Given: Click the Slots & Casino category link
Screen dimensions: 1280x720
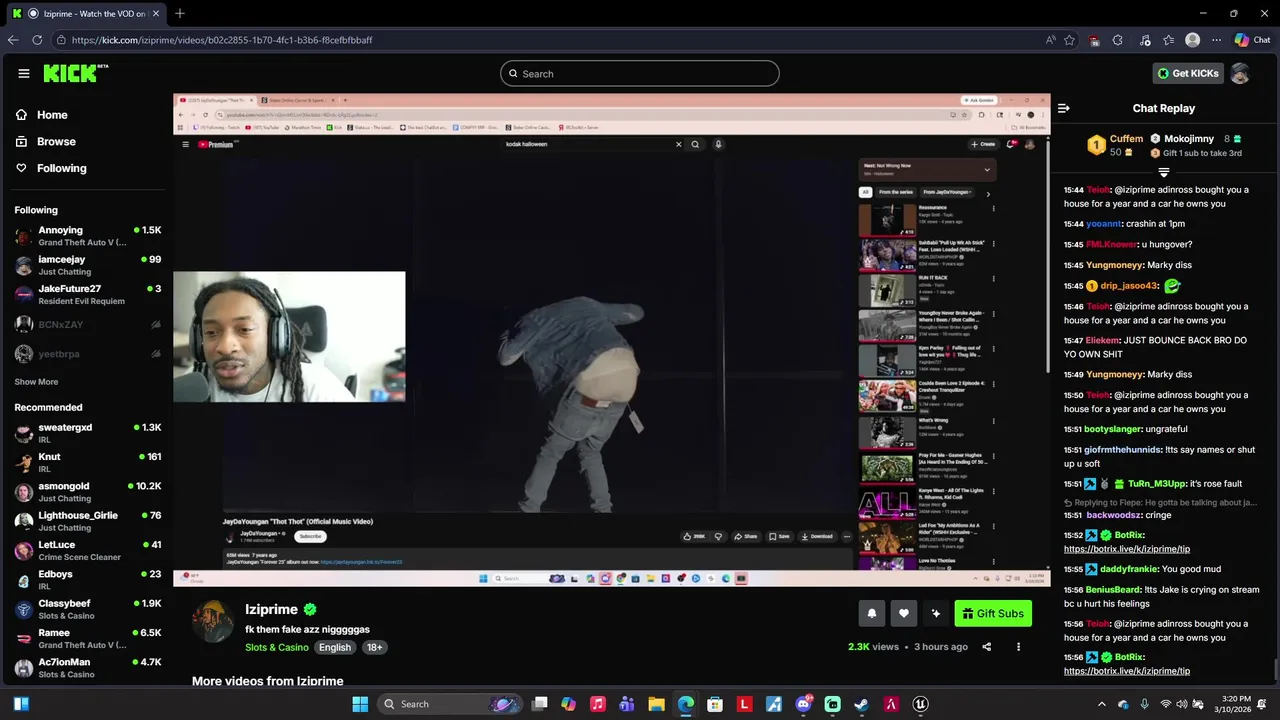Looking at the screenshot, I should (x=277, y=647).
